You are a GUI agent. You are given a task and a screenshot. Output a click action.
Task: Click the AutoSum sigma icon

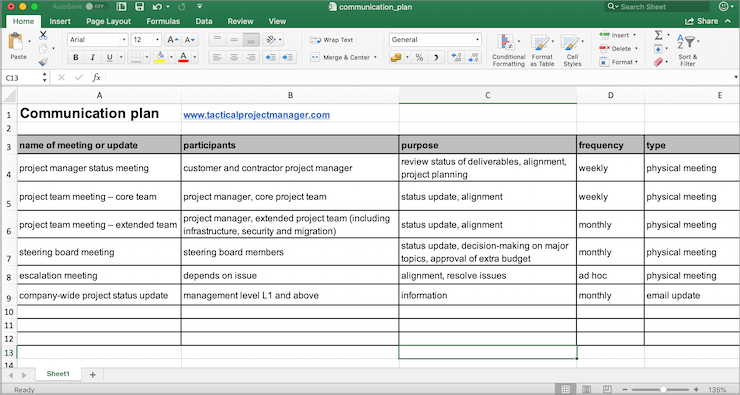coord(658,35)
